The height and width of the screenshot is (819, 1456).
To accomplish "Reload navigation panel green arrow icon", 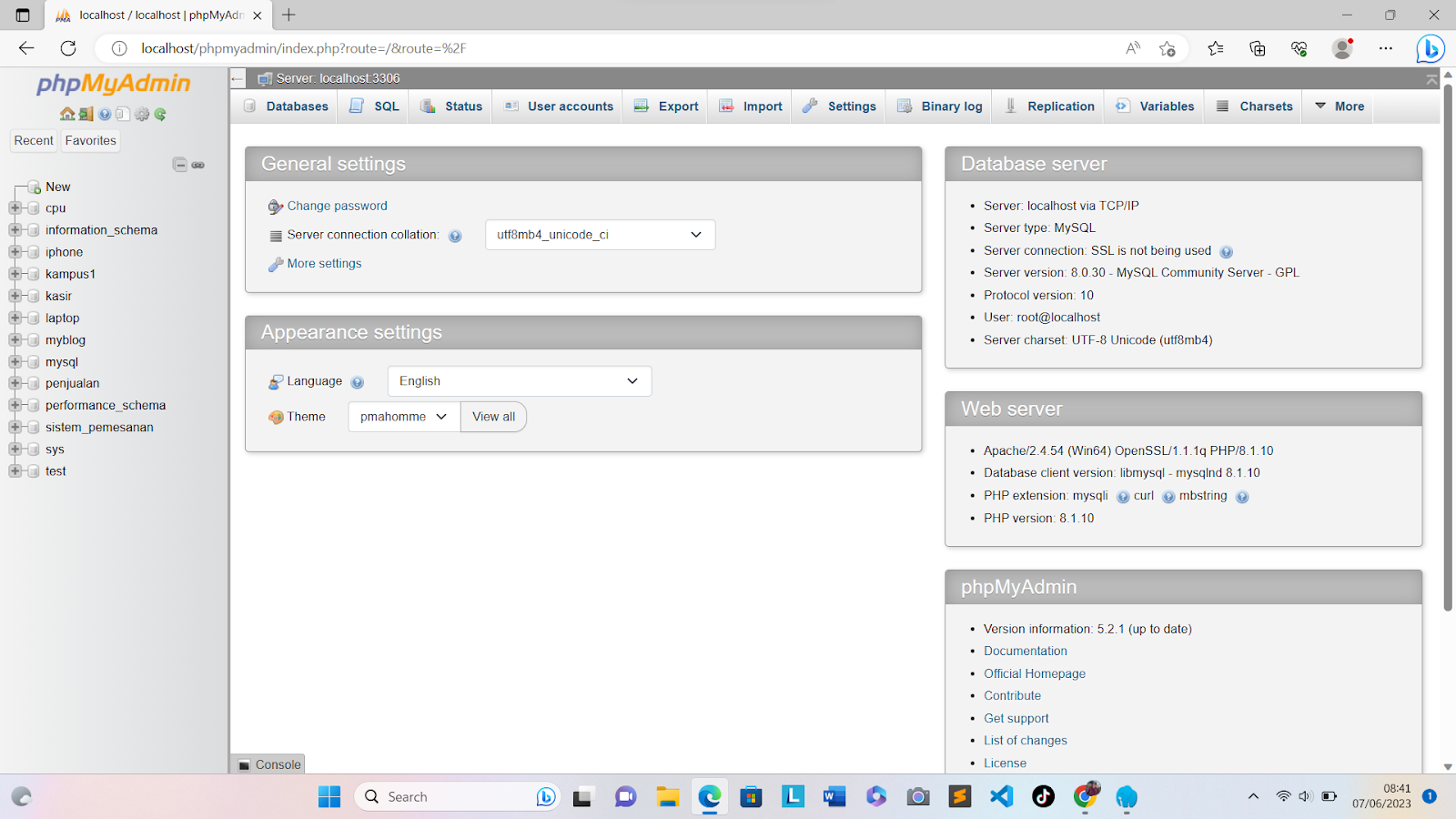I will 160,114.
